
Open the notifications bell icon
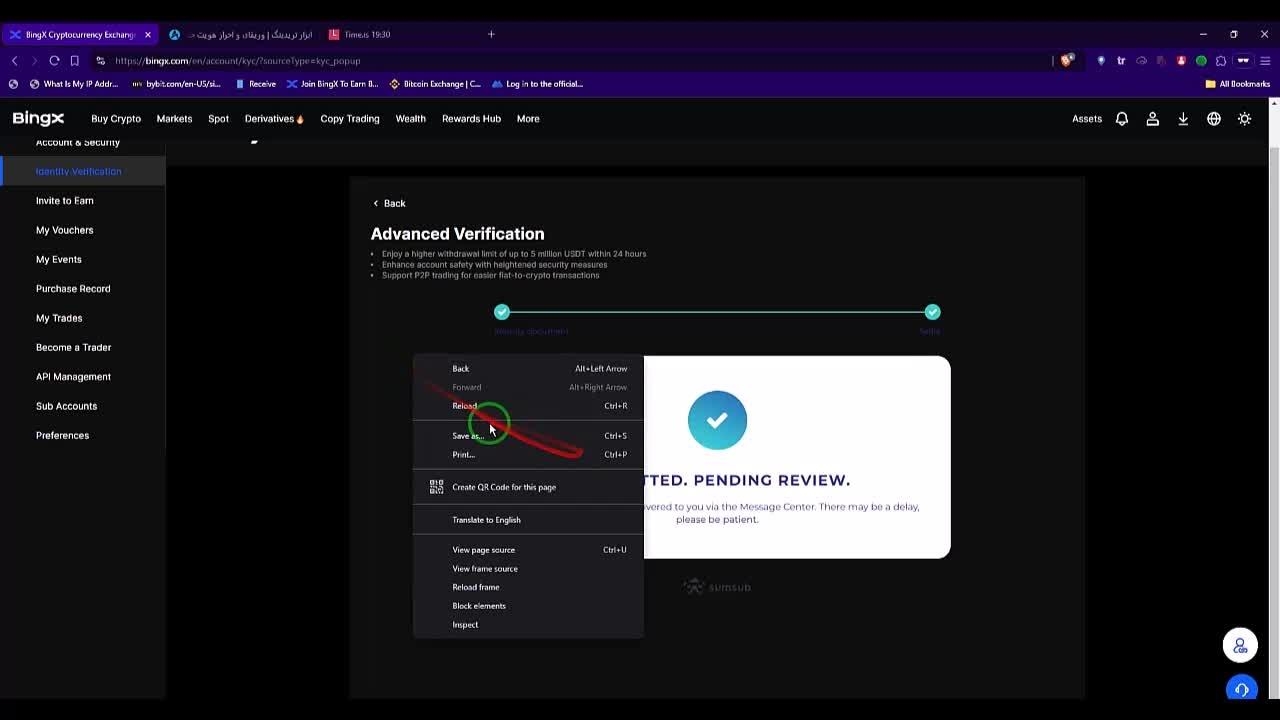pyautogui.click(x=1121, y=119)
